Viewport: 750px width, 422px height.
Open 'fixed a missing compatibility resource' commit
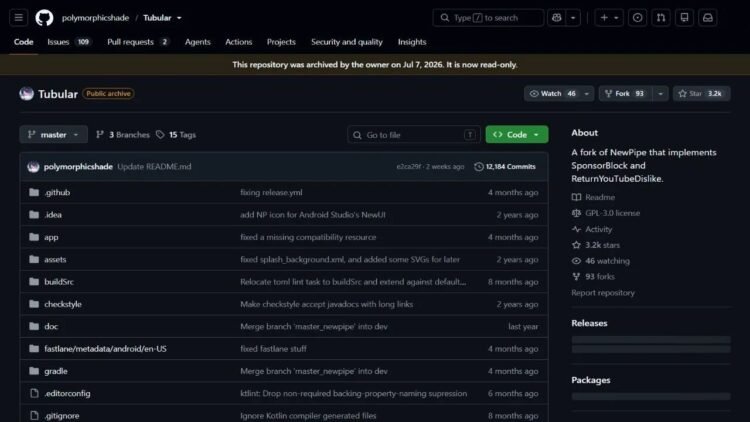point(308,237)
